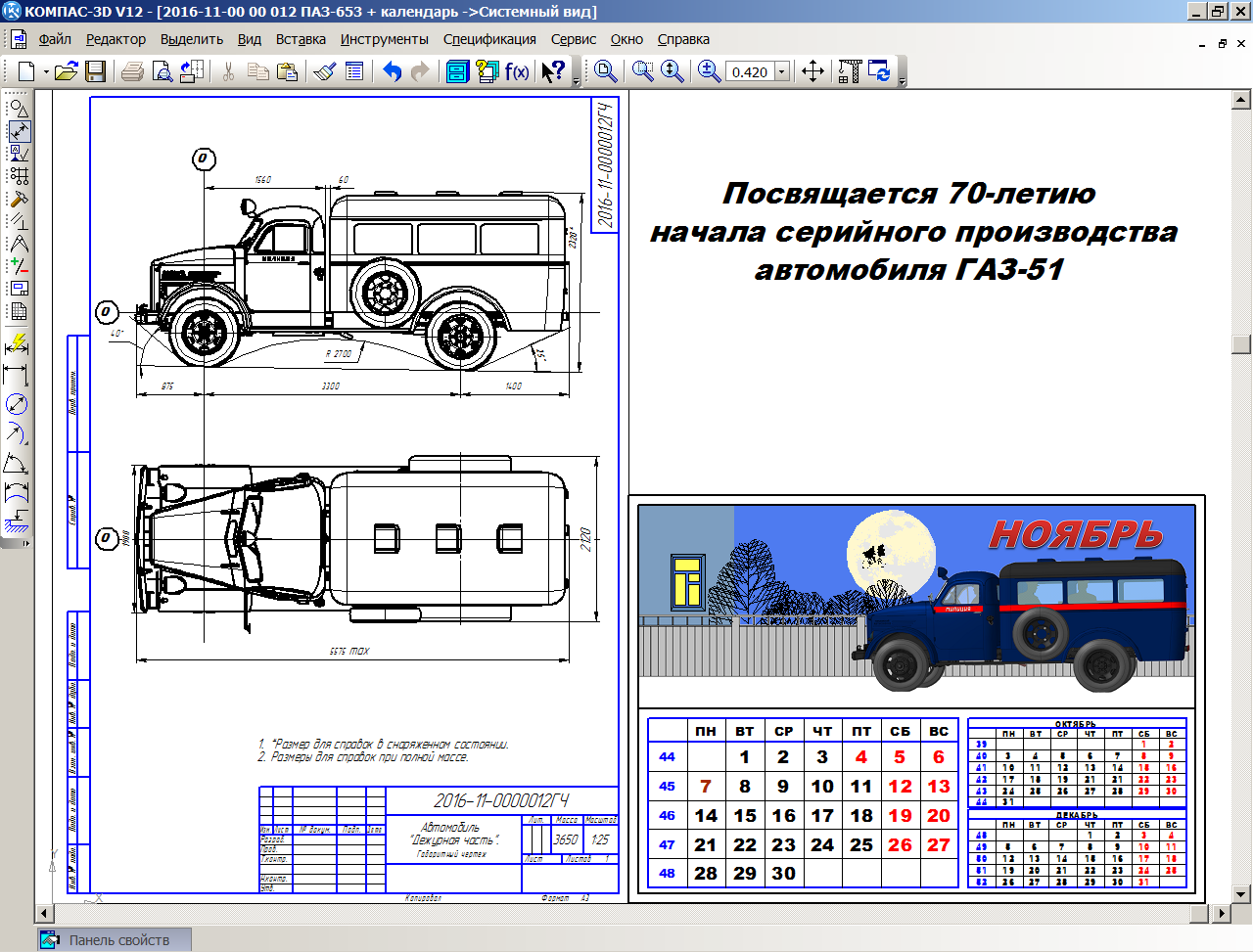The image size is (1253, 952).
Task: Open print preview
Action: 162,71
